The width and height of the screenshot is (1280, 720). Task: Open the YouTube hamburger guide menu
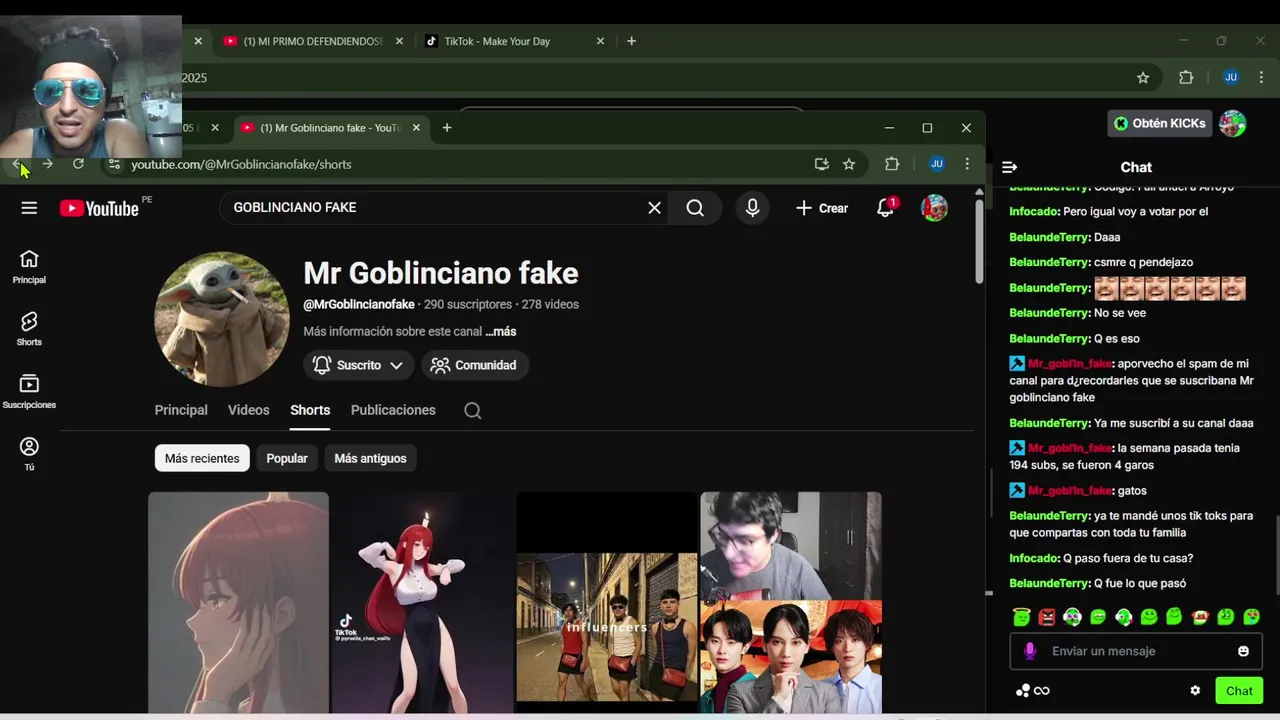[x=29, y=208]
